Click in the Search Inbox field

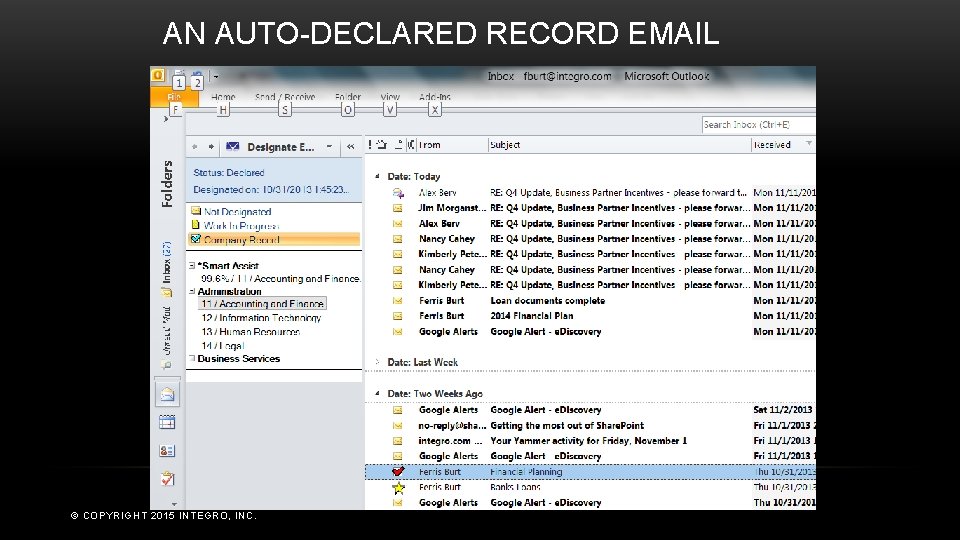(759, 124)
